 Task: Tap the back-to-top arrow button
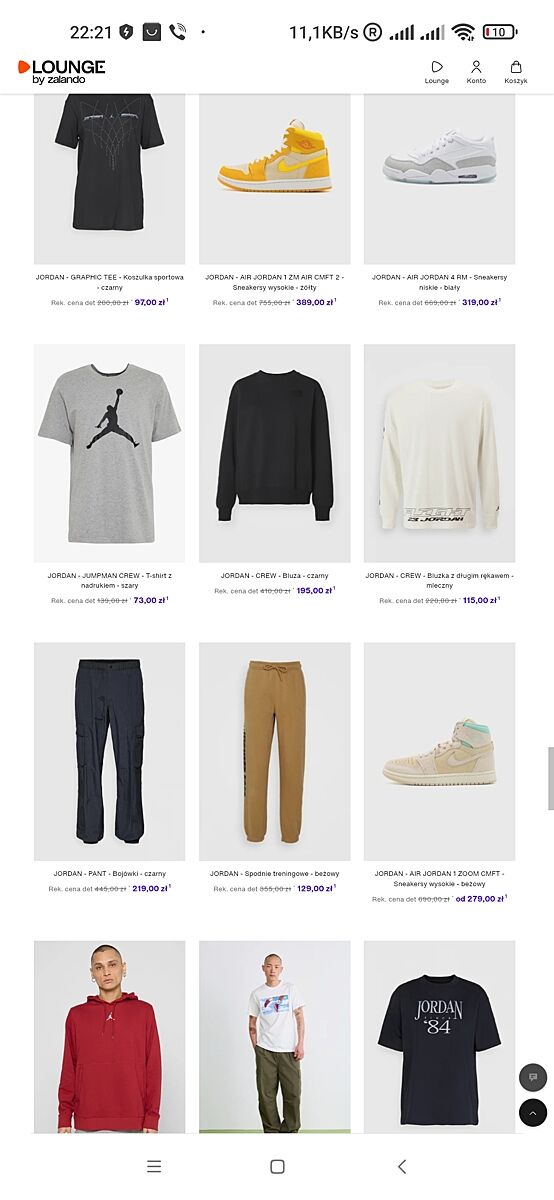coord(533,1112)
